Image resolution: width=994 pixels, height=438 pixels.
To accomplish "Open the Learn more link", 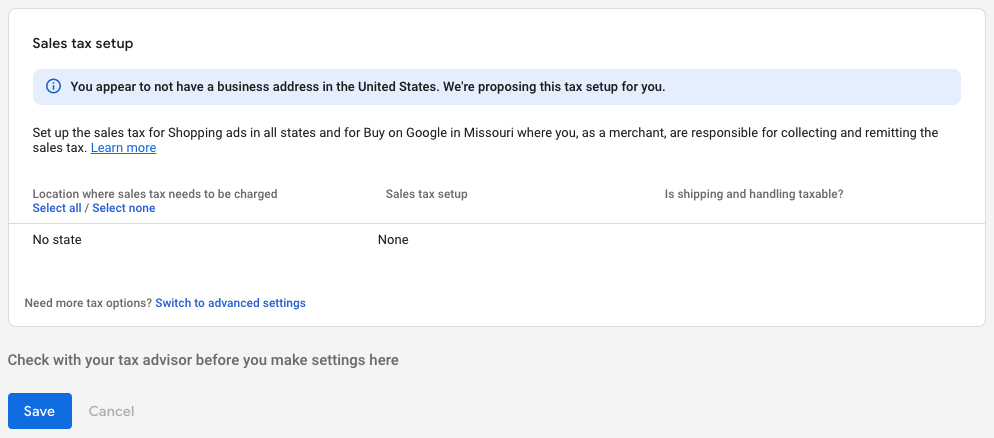I will pos(124,148).
